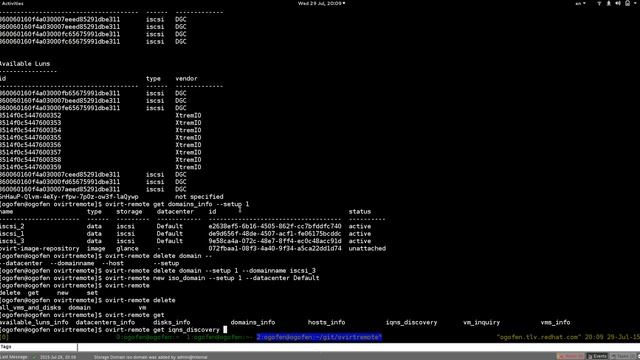The height and width of the screenshot is (360, 640).
Task: Click the '--domainname' completion option
Action: tap(72, 263)
